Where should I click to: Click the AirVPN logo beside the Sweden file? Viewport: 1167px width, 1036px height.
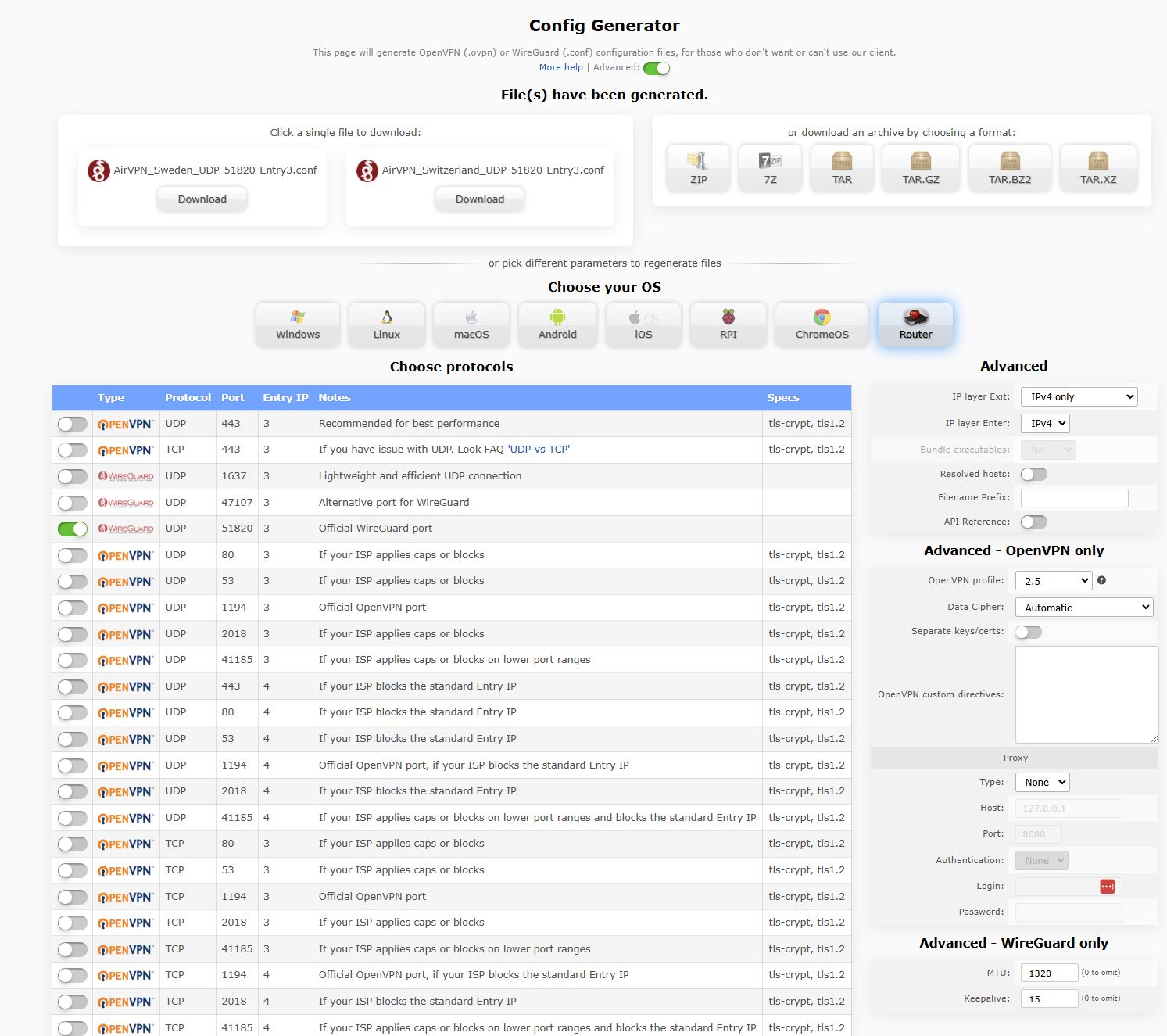tap(98, 170)
